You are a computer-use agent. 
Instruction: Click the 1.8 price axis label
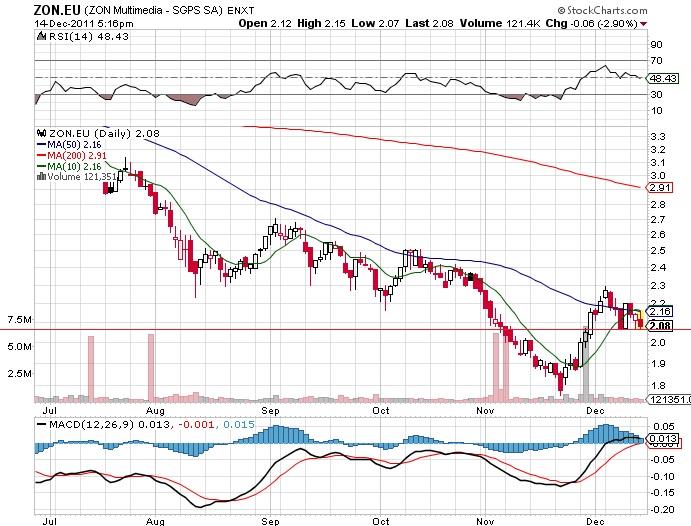(x=658, y=385)
